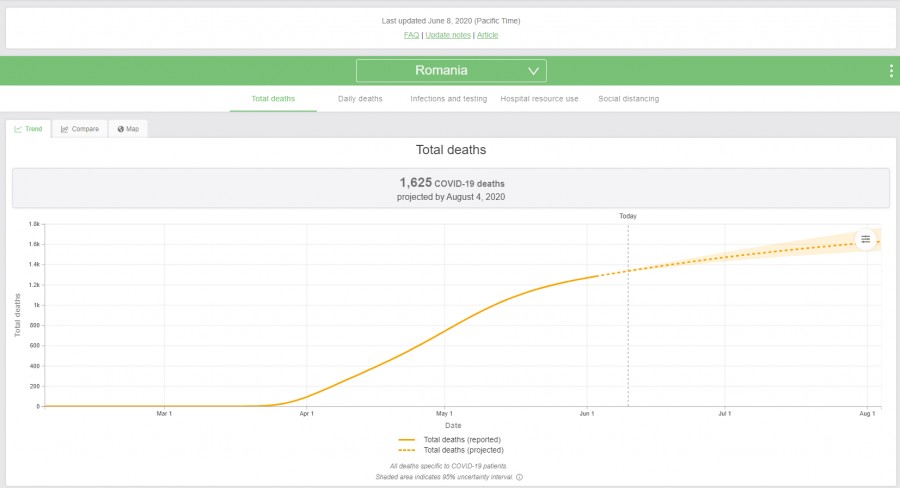Follow the Update notes link
This screenshot has height=488, width=900.
448,35
